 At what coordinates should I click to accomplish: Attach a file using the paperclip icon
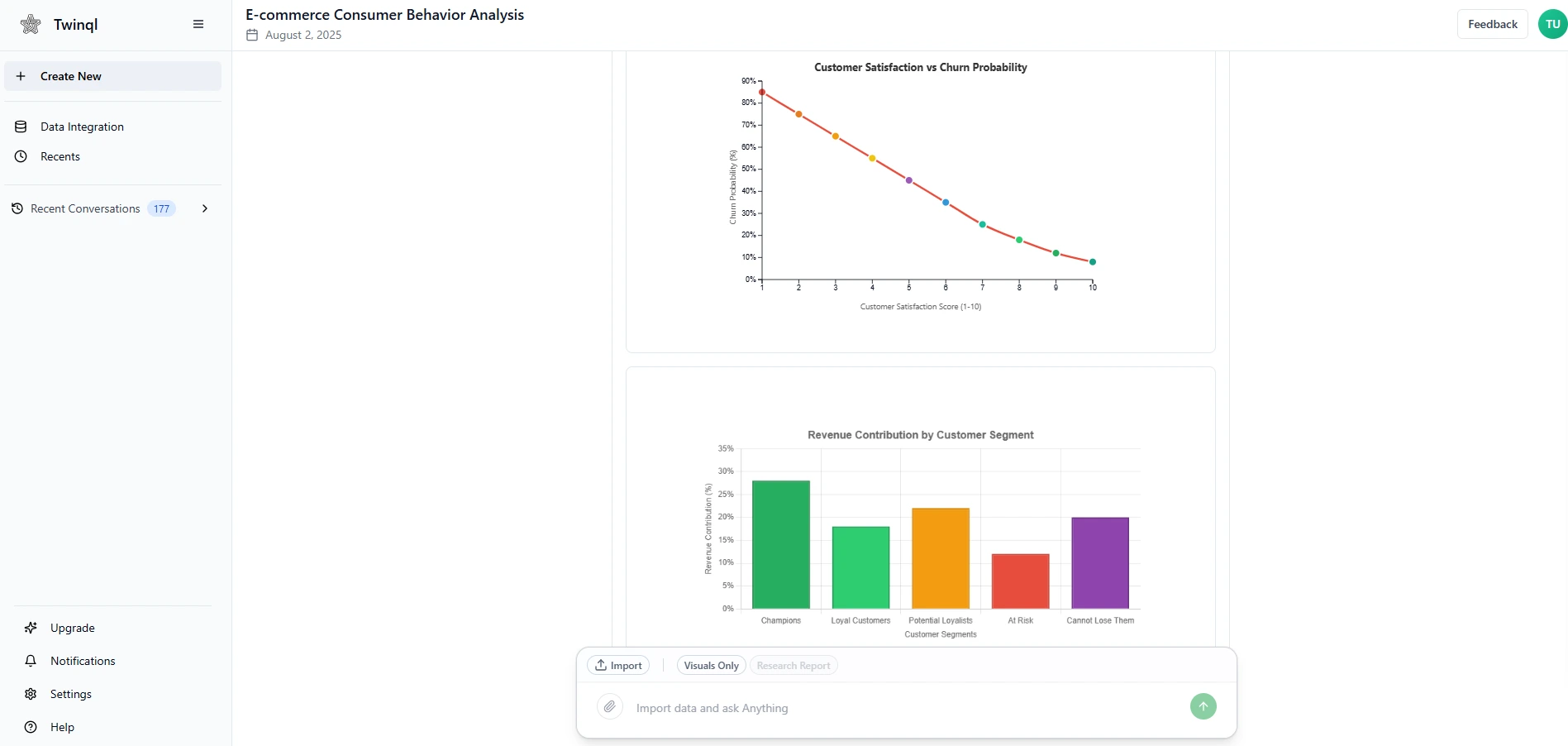609,708
